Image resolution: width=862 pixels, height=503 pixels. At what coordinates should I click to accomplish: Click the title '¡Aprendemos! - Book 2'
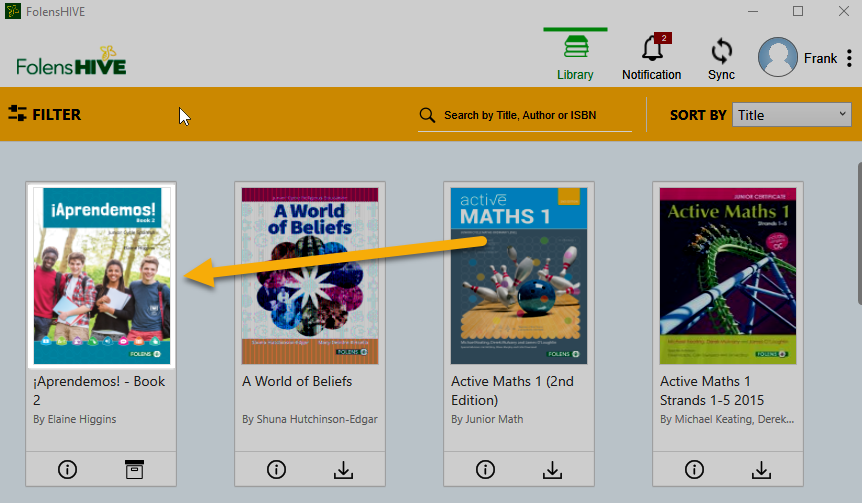click(99, 390)
